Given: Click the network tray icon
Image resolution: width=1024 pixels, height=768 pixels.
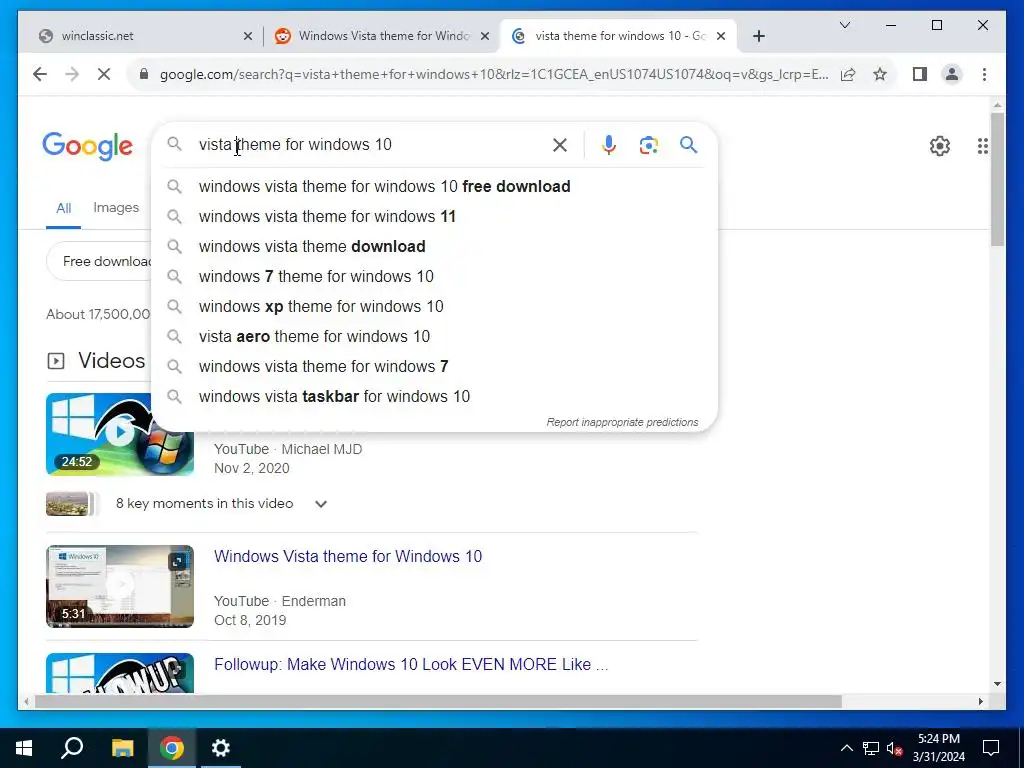Looking at the screenshot, I should (x=871, y=748).
